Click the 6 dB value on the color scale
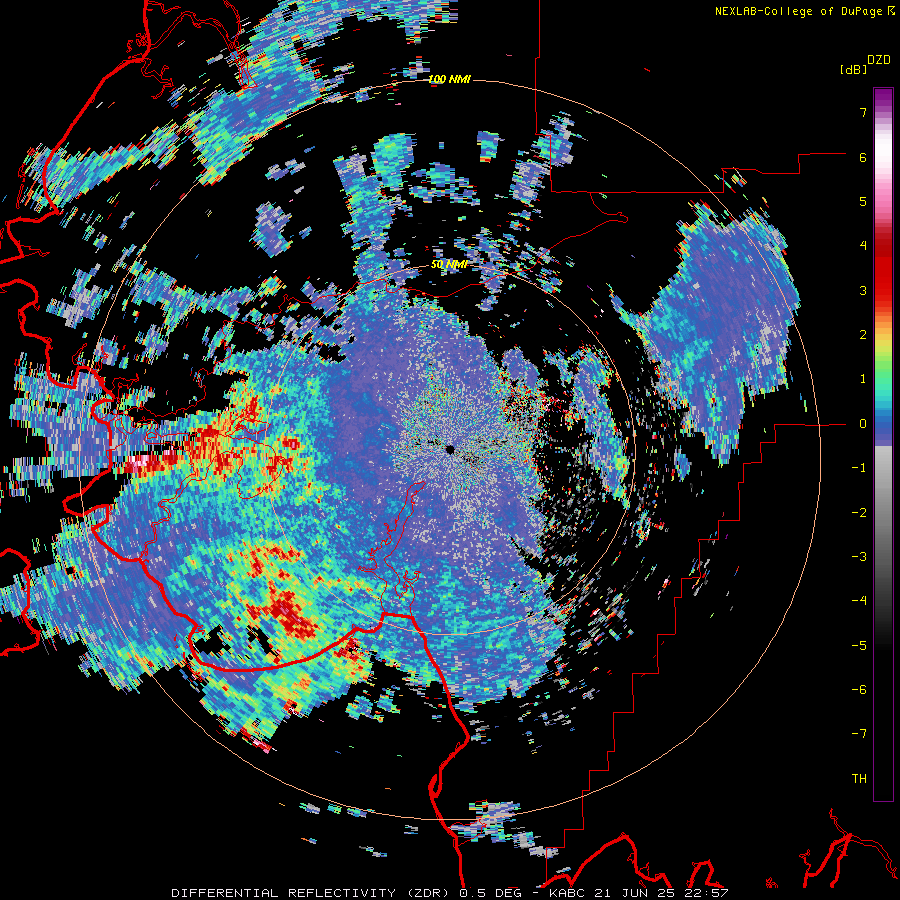 (x=863, y=157)
